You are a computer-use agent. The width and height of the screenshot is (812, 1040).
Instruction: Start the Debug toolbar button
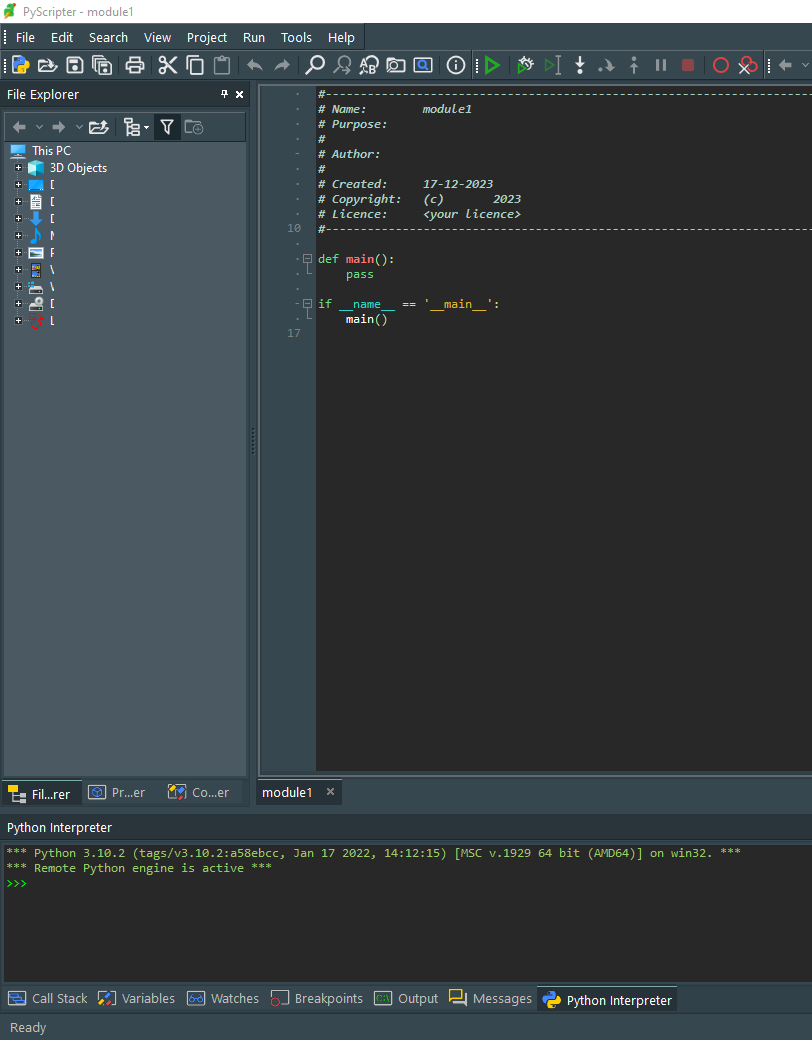coord(525,66)
